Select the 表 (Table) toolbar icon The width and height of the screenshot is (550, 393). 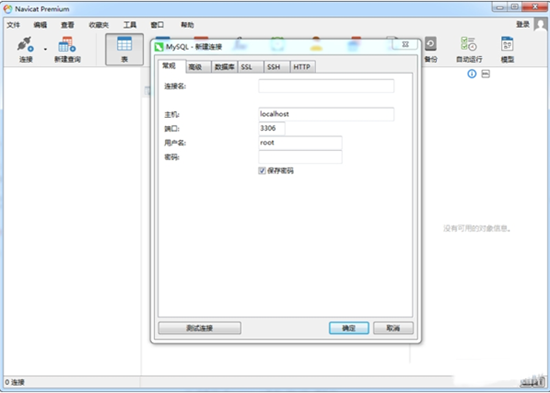tap(125, 49)
